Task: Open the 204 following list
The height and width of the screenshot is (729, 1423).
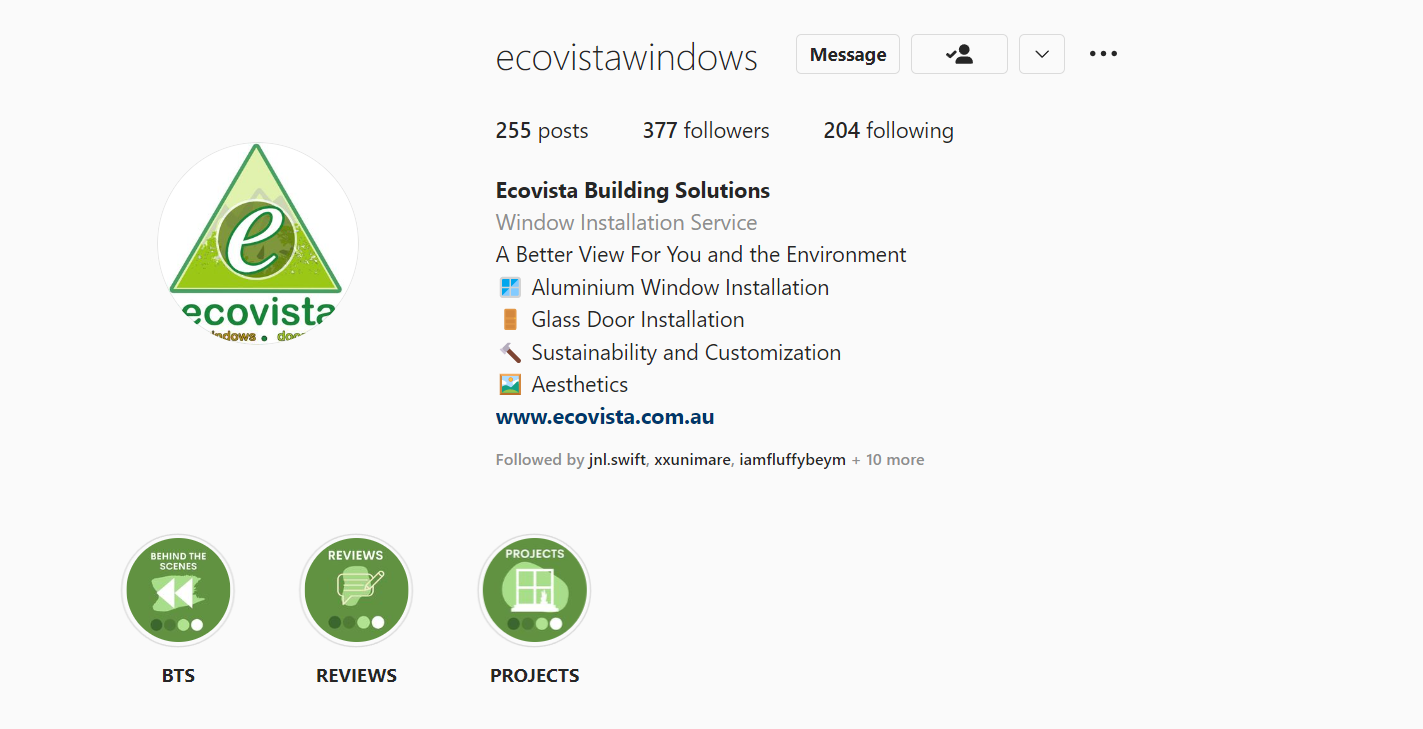Action: pos(888,131)
